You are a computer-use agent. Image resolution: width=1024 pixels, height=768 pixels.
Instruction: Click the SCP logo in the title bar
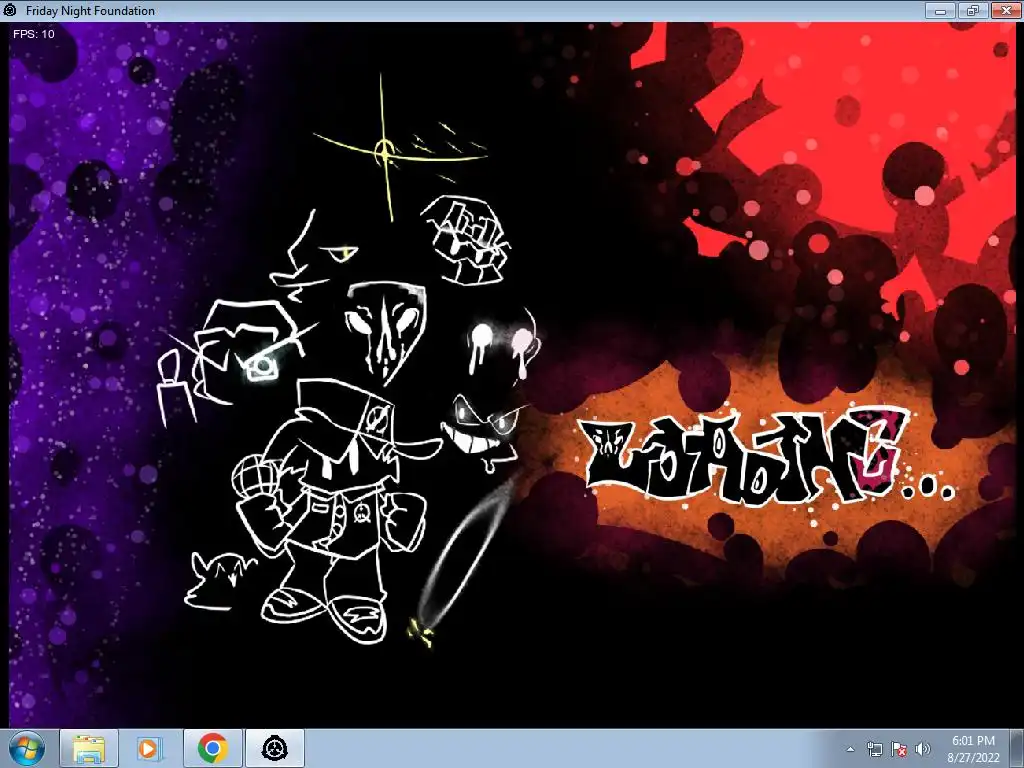coord(10,10)
